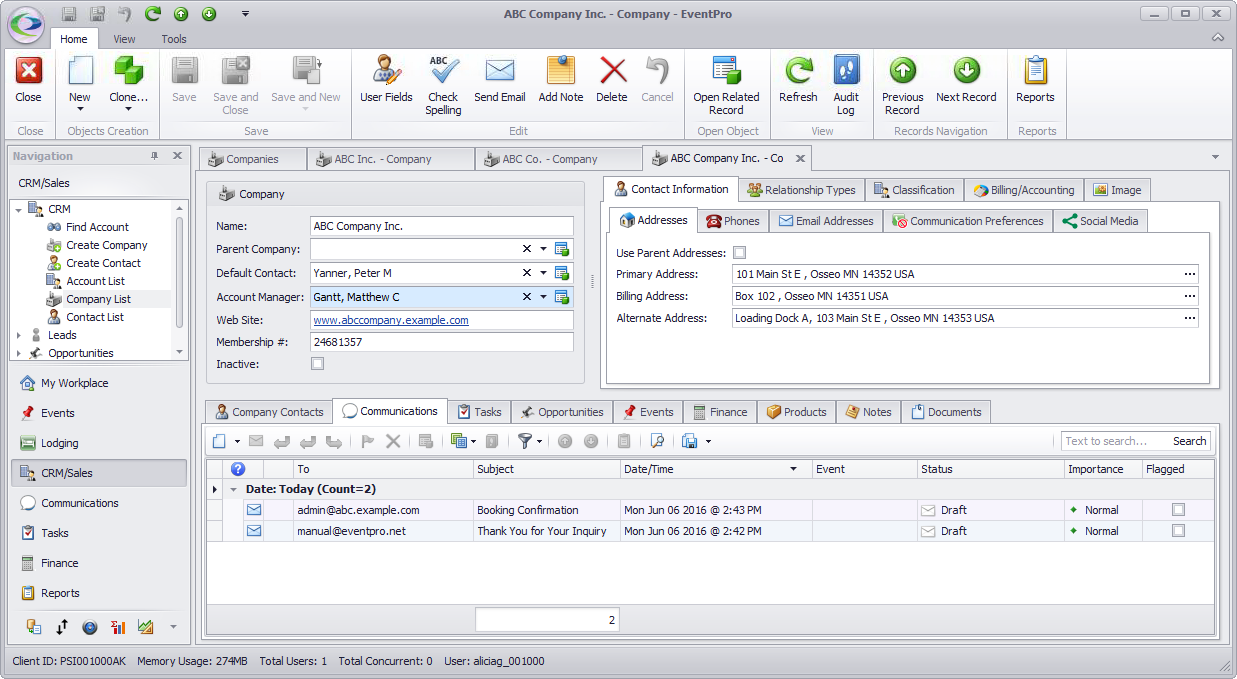Image resolution: width=1237 pixels, height=679 pixels.
Task: Click the Membership # field
Action: (x=441, y=342)
